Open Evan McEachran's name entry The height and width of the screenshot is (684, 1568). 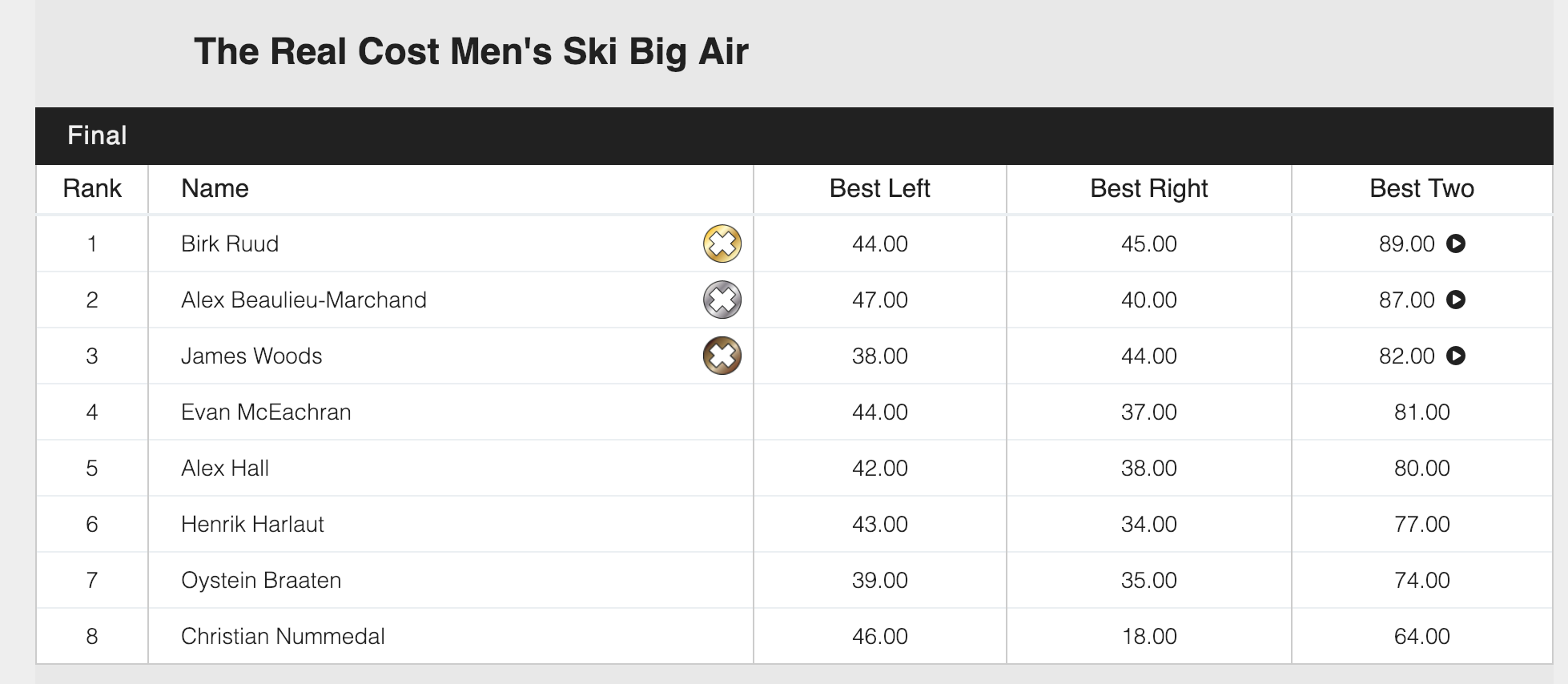pos(266,412)
